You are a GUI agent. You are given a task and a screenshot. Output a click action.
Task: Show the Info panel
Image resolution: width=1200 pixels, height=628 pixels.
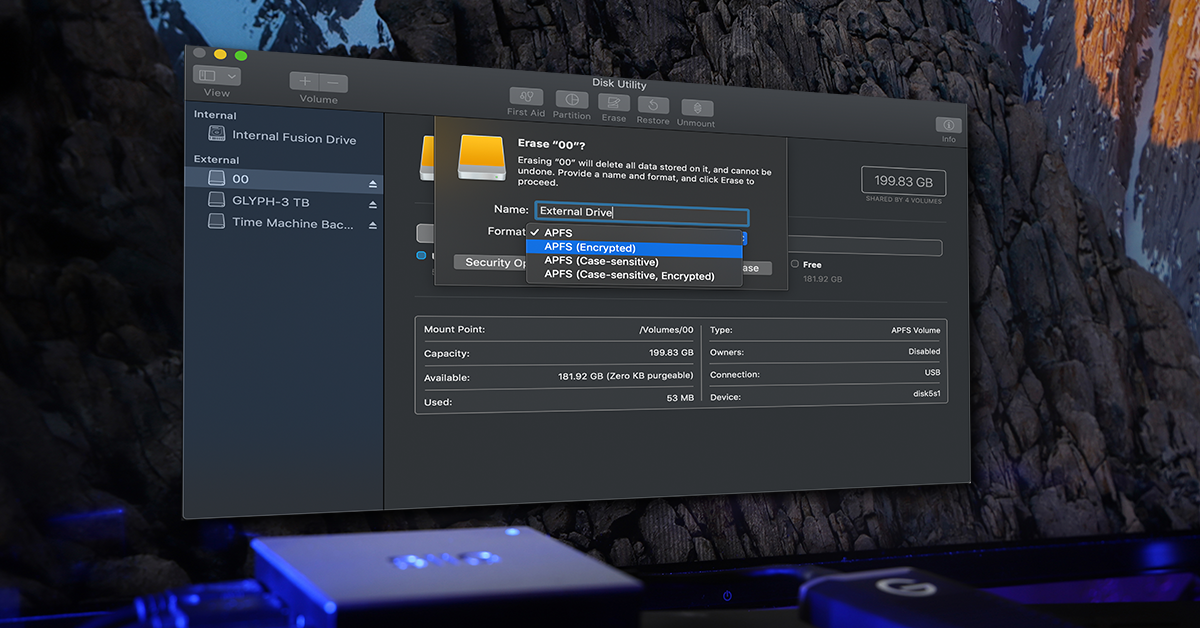pyautogui.click(x=948, y=125)
